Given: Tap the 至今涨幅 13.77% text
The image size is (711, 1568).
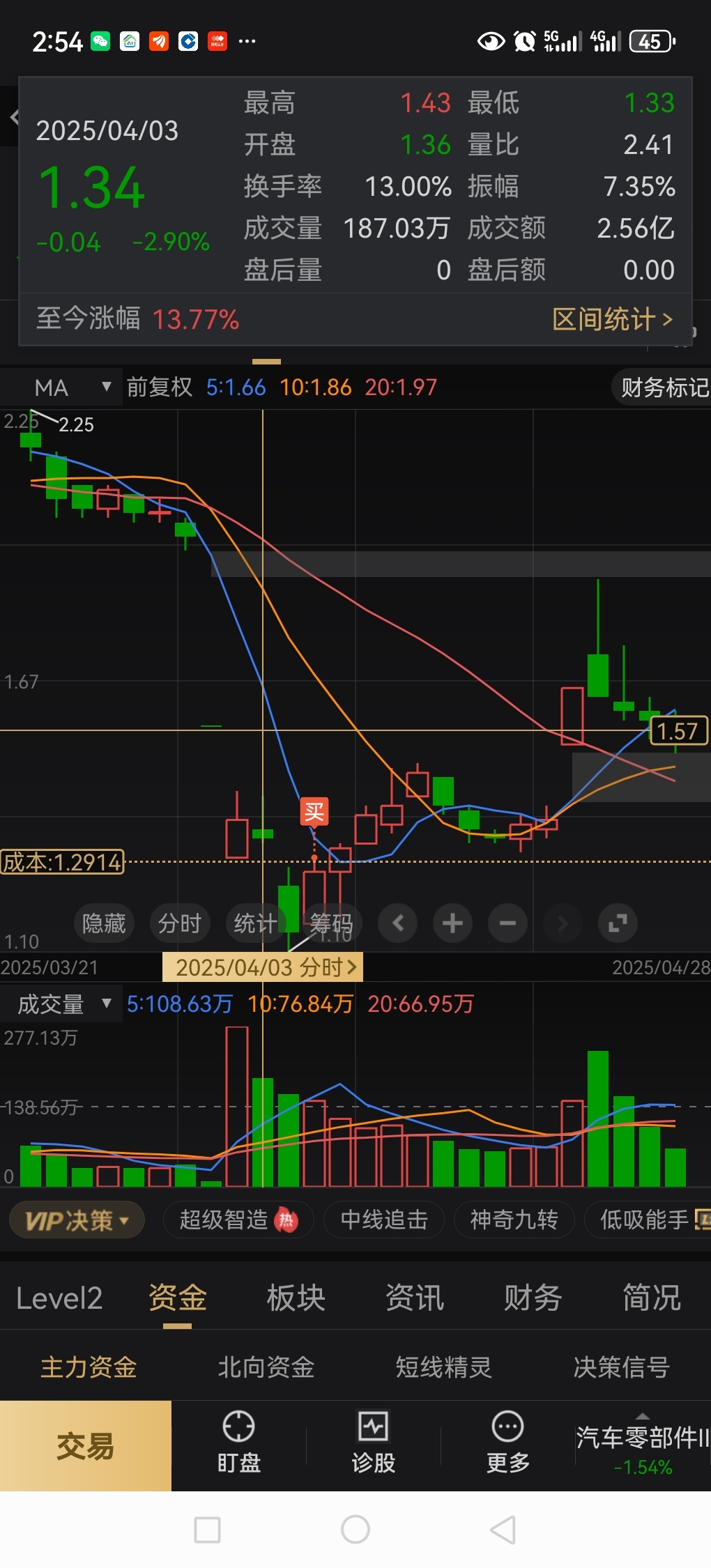Looking at the screenshot, I should coord(137,320).
